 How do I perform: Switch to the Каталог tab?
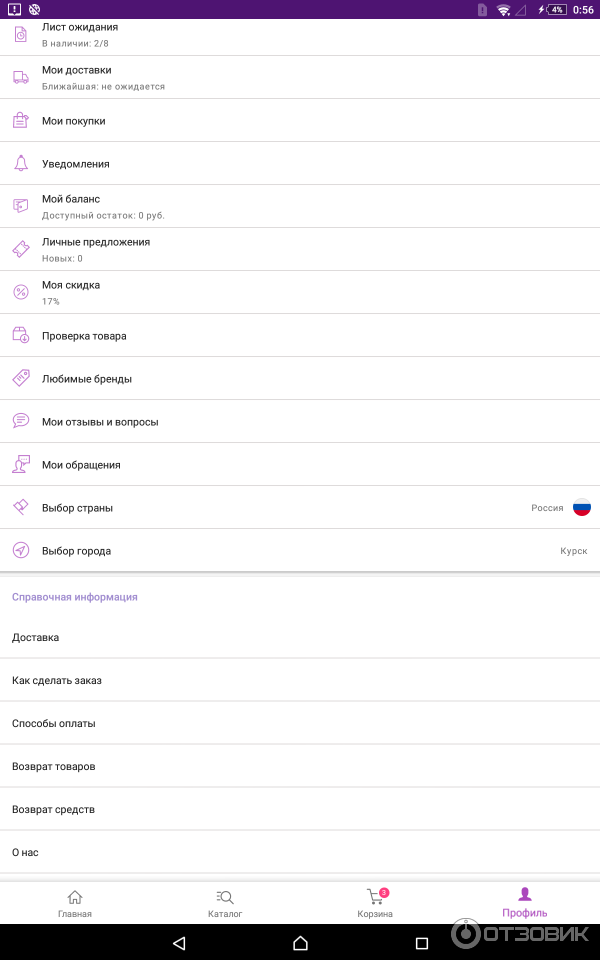(225, 903)
